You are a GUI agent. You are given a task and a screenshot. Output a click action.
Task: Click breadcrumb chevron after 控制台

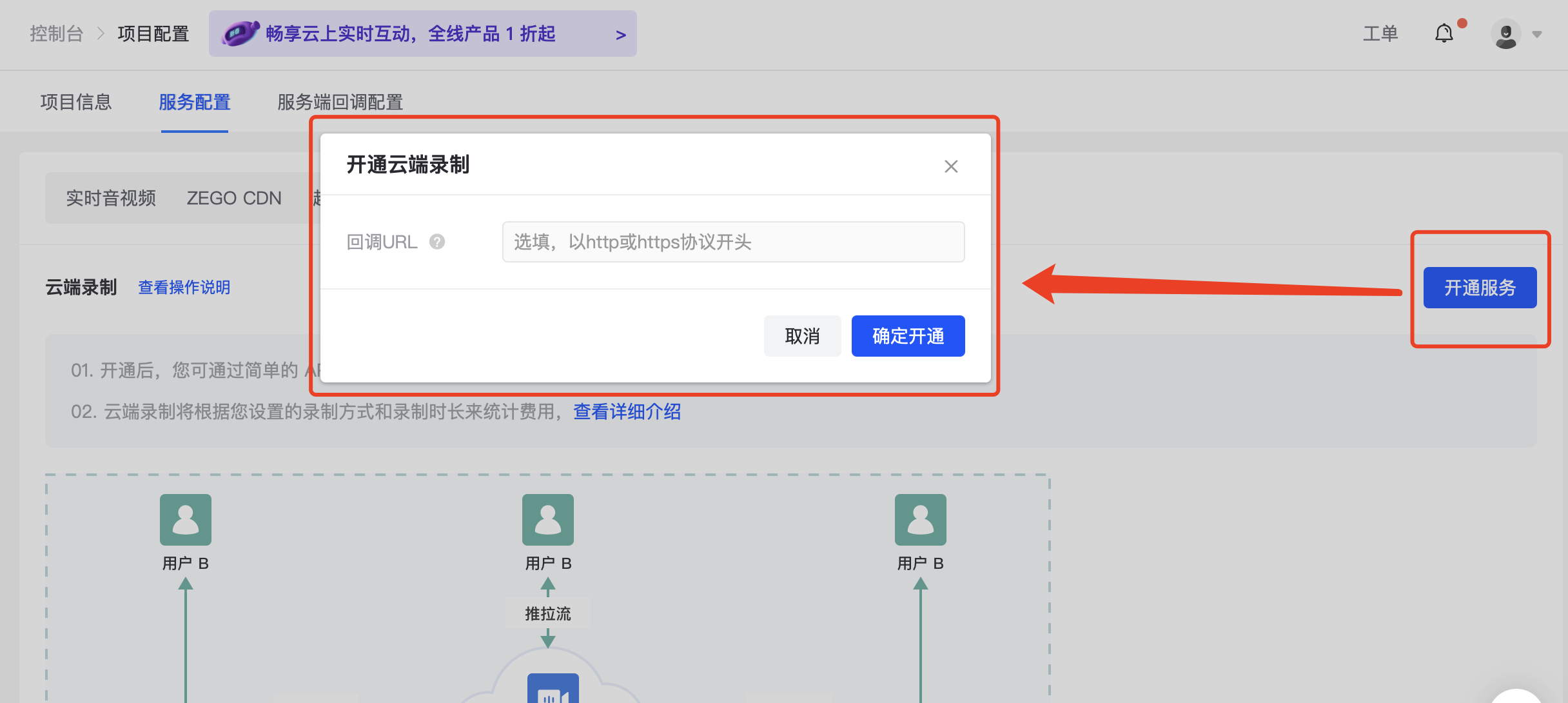(101, 34)
